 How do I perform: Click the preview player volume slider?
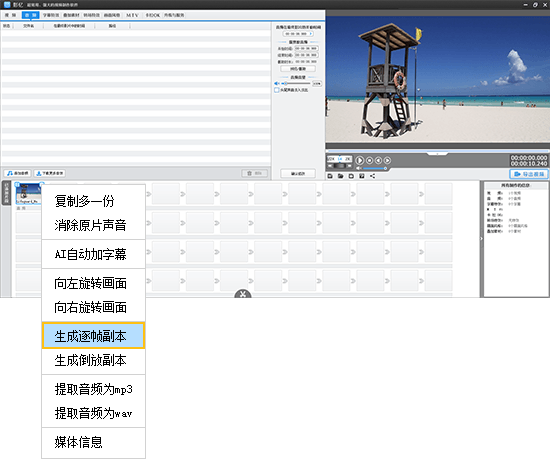[x=375, y=168]
